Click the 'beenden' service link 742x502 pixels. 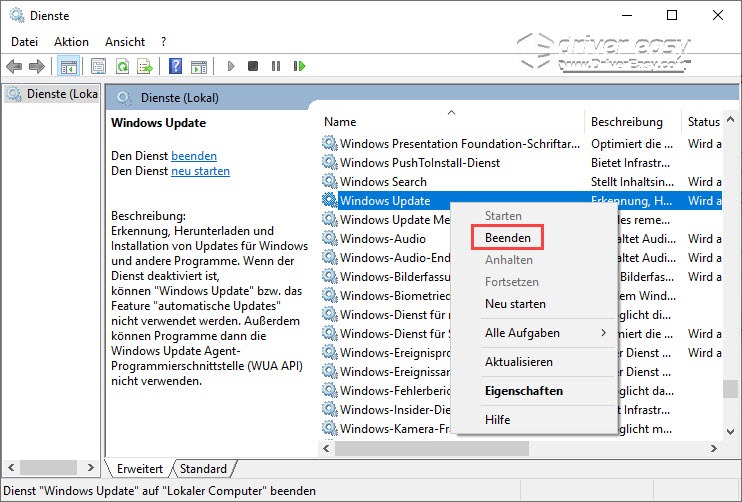point(194,156)
